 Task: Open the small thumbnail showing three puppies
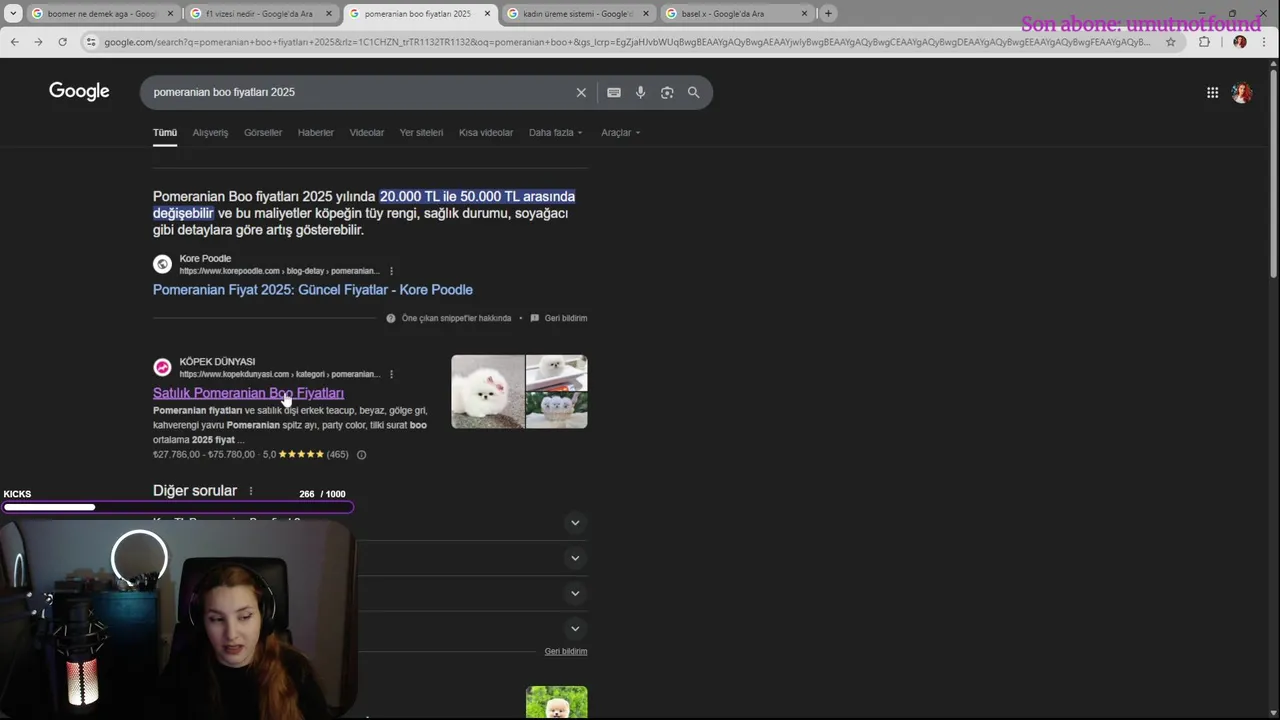pos(557,411)
